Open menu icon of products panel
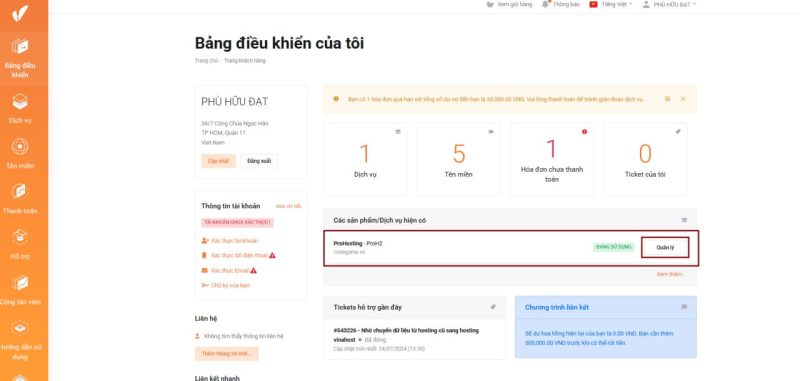 [684, 220]
